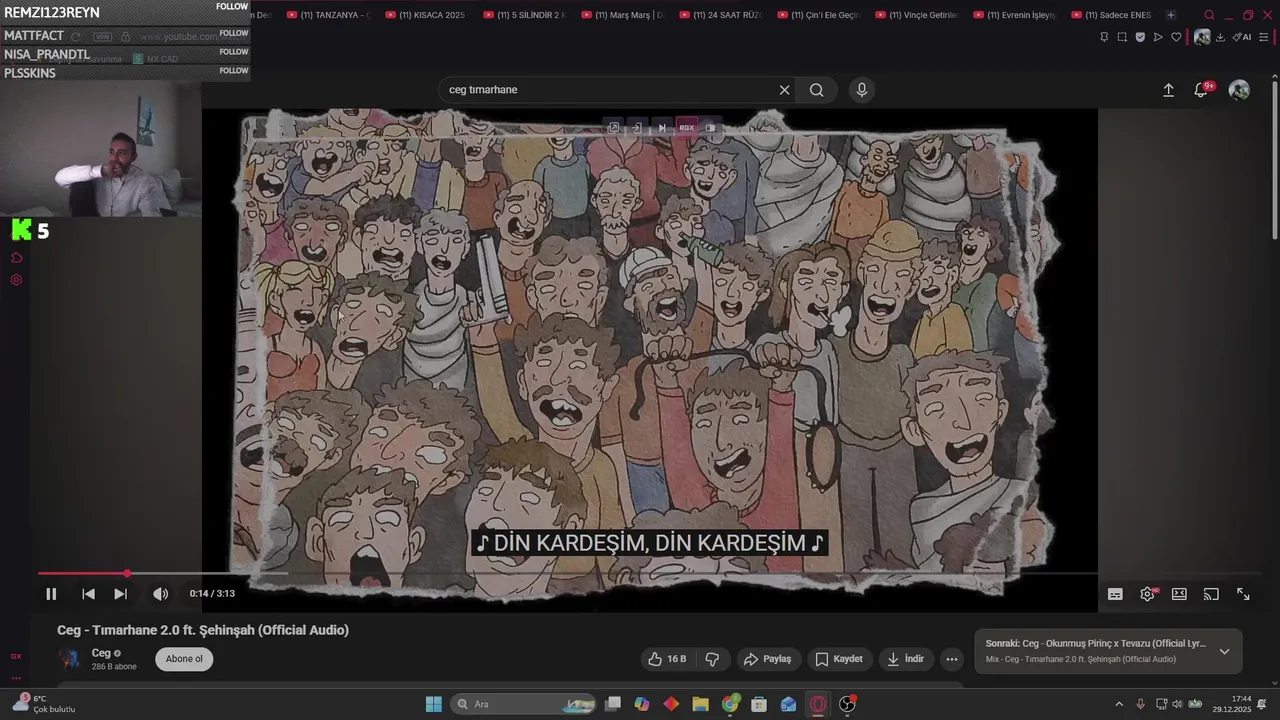Viewport: 1280px width, 720px height.
Task: Click the taskbar Ara search box
Action: point(523,704)
